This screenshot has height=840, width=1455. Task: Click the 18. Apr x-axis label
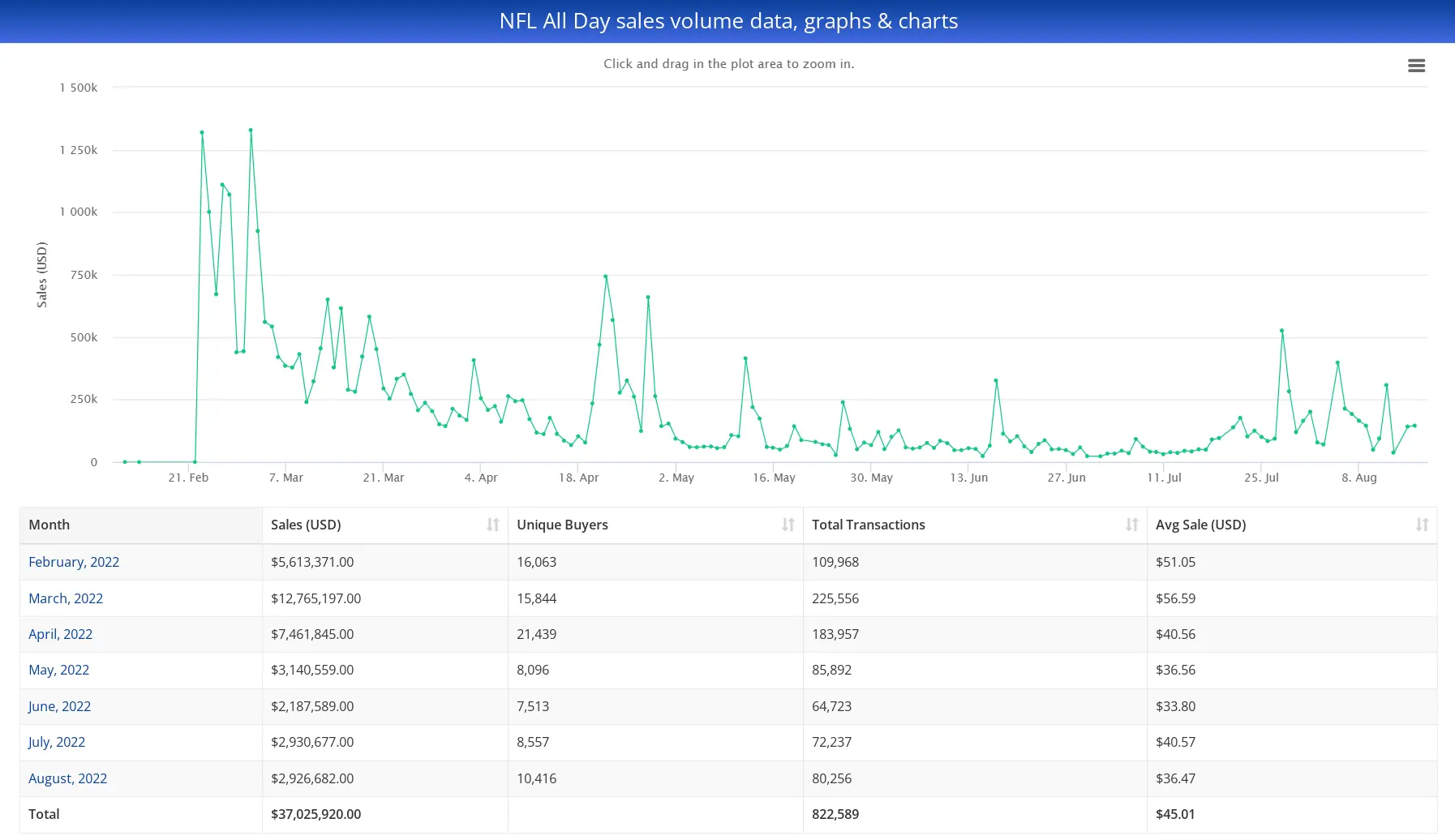(x=578, y=478)
